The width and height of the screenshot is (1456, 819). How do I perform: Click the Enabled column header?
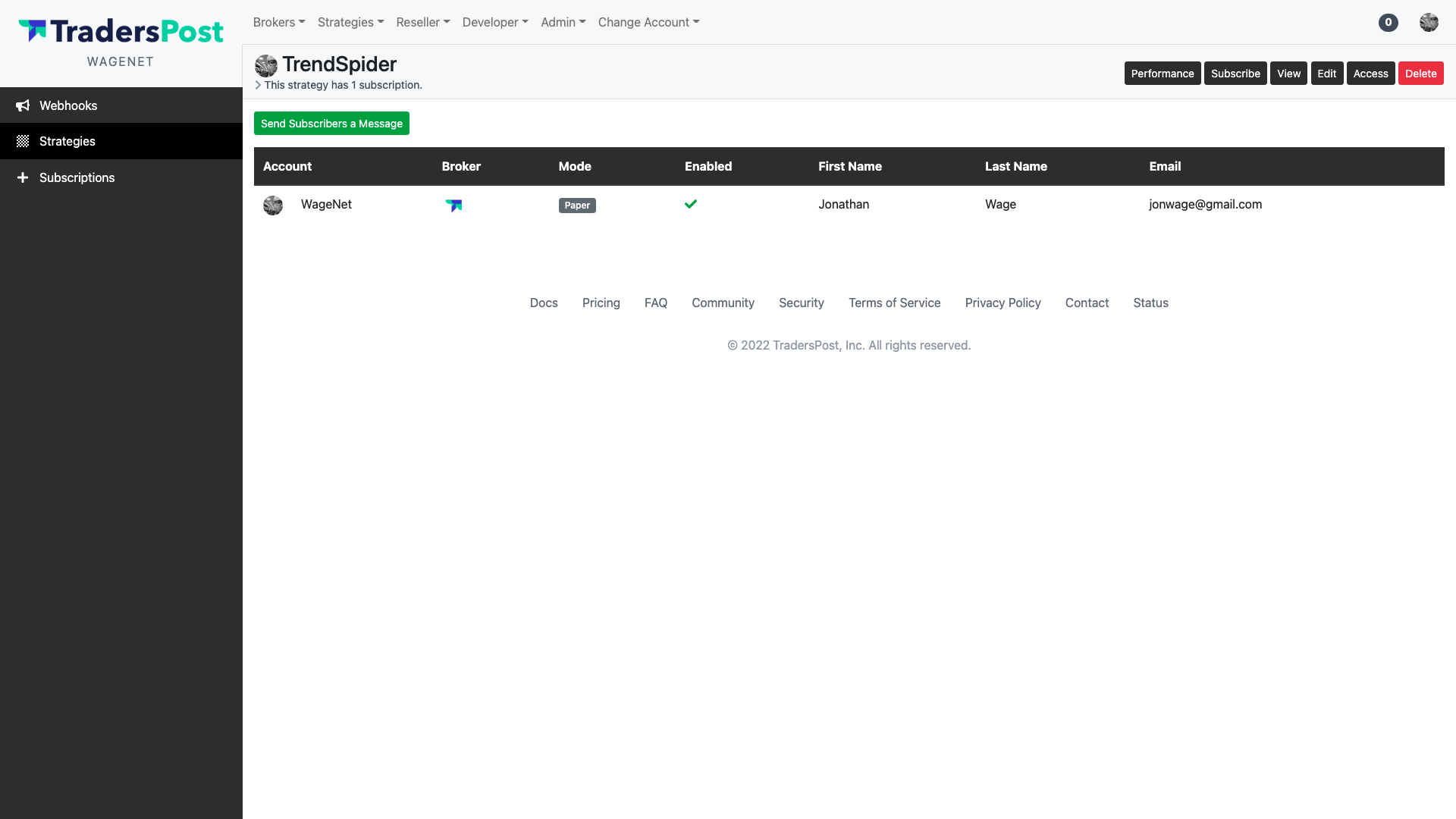708,166
